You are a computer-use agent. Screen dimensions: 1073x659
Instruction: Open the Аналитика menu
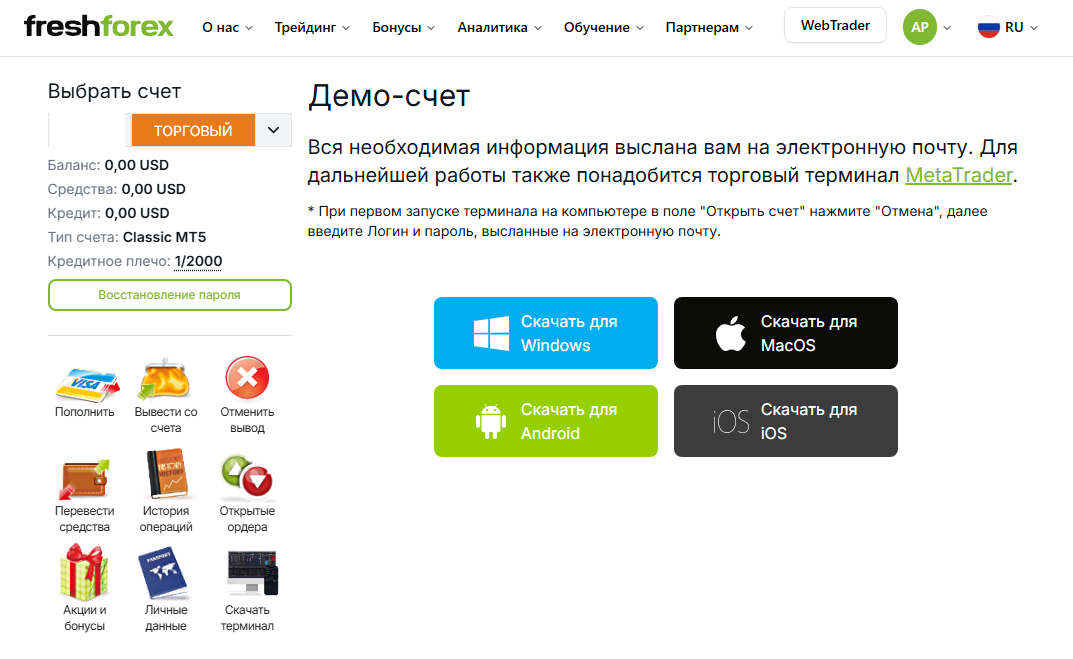pyautogui.click(x=500, y=27)
